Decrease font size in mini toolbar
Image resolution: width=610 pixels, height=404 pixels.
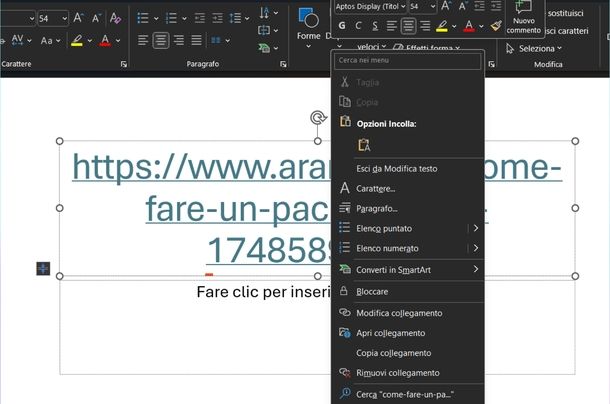point(463,6)
